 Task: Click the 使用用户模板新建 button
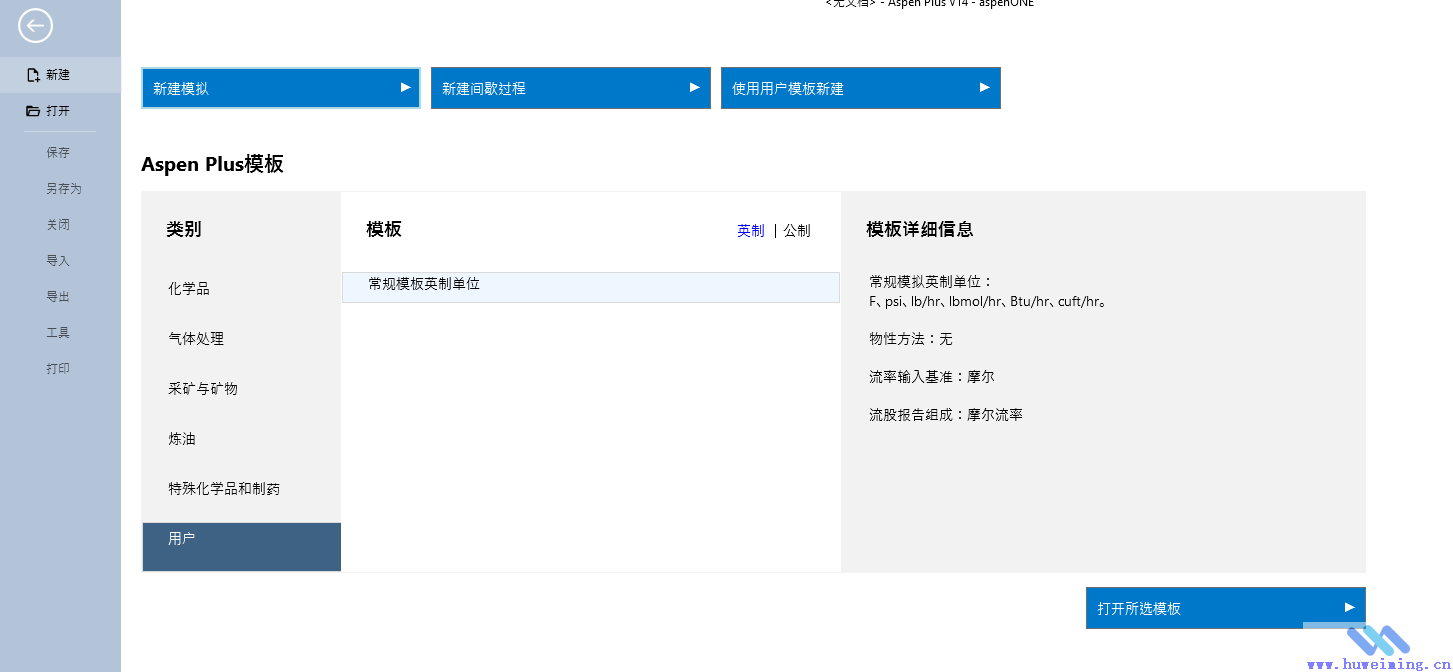[861, 88]
